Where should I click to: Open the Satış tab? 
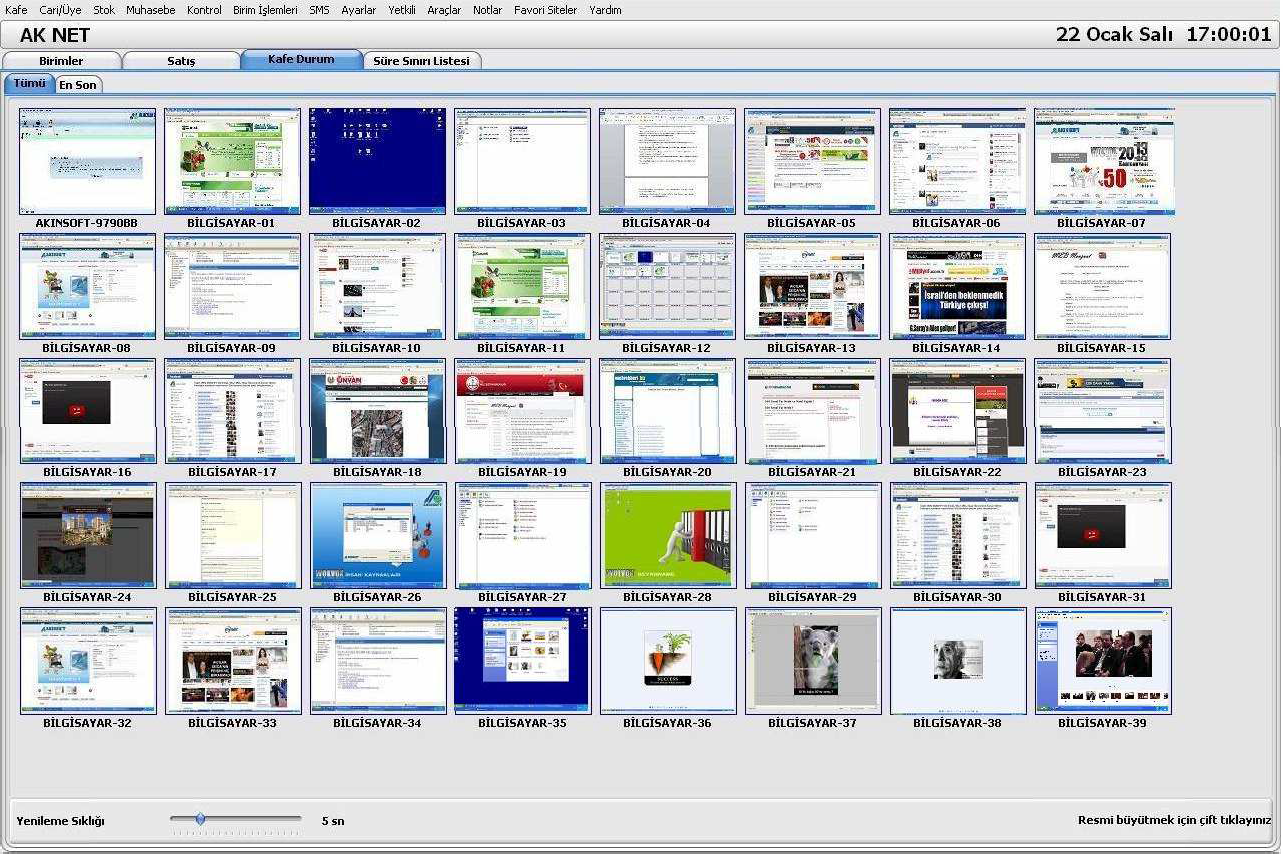pyautogui.click(x=181, y=61)
